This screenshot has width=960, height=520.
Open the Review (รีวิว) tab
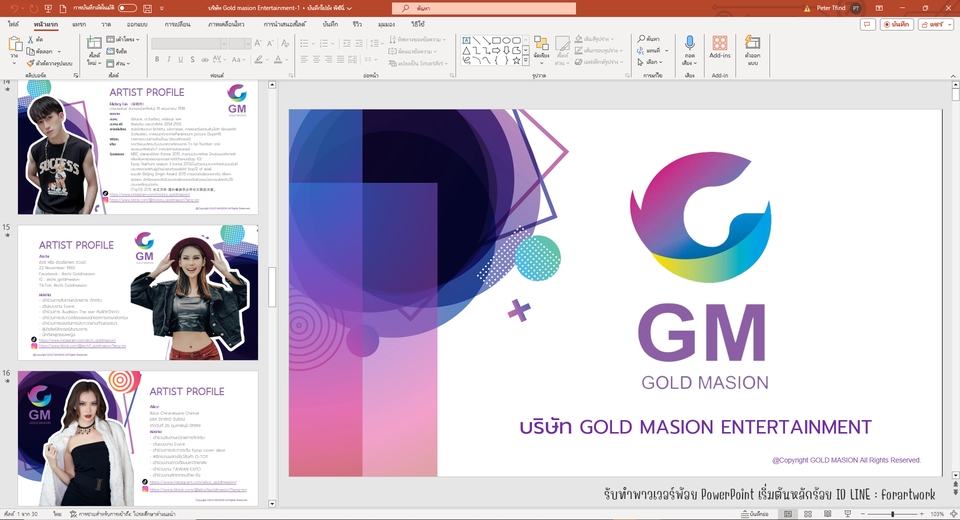point(357,24)
